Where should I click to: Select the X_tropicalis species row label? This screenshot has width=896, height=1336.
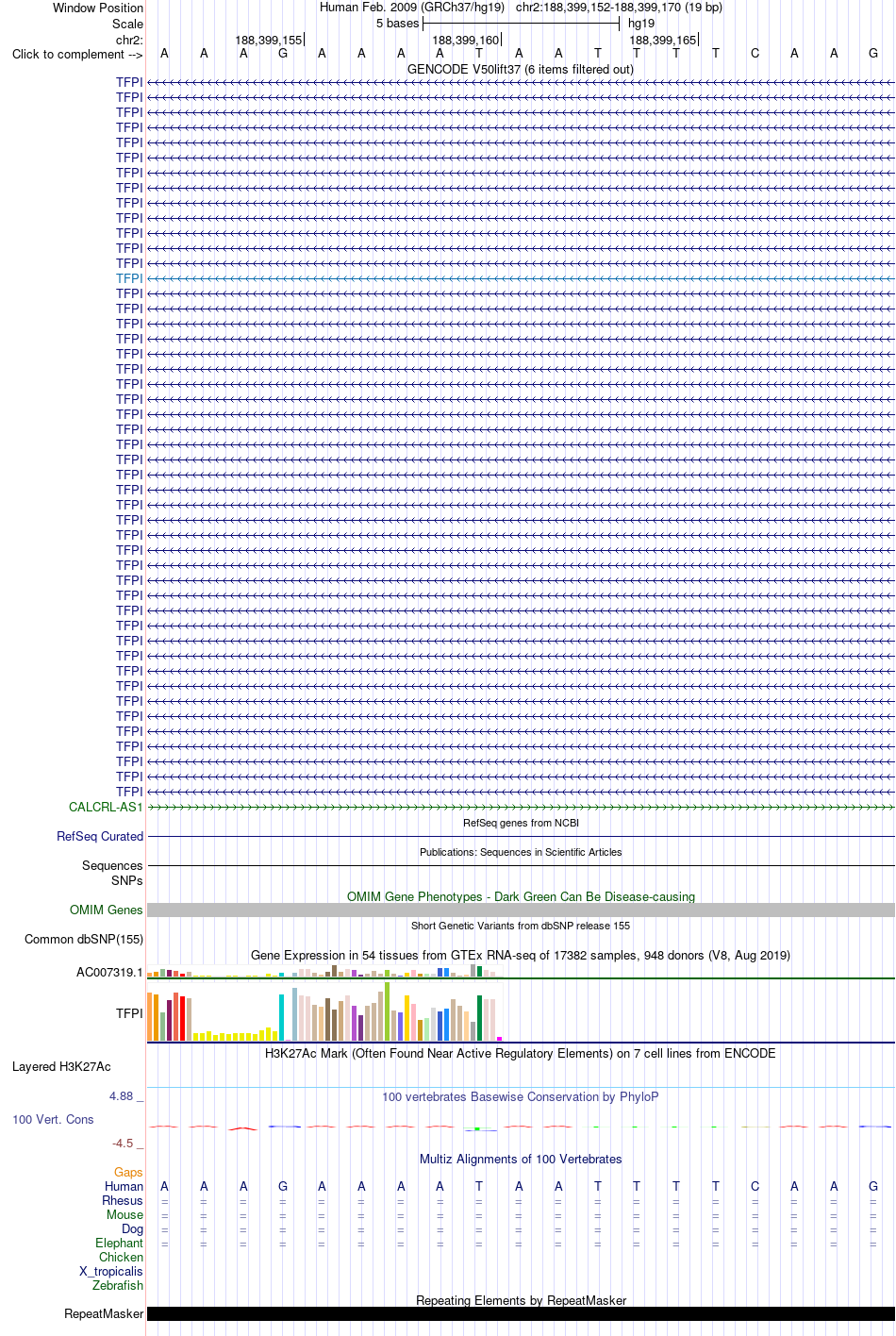(x=111, y=1271)
